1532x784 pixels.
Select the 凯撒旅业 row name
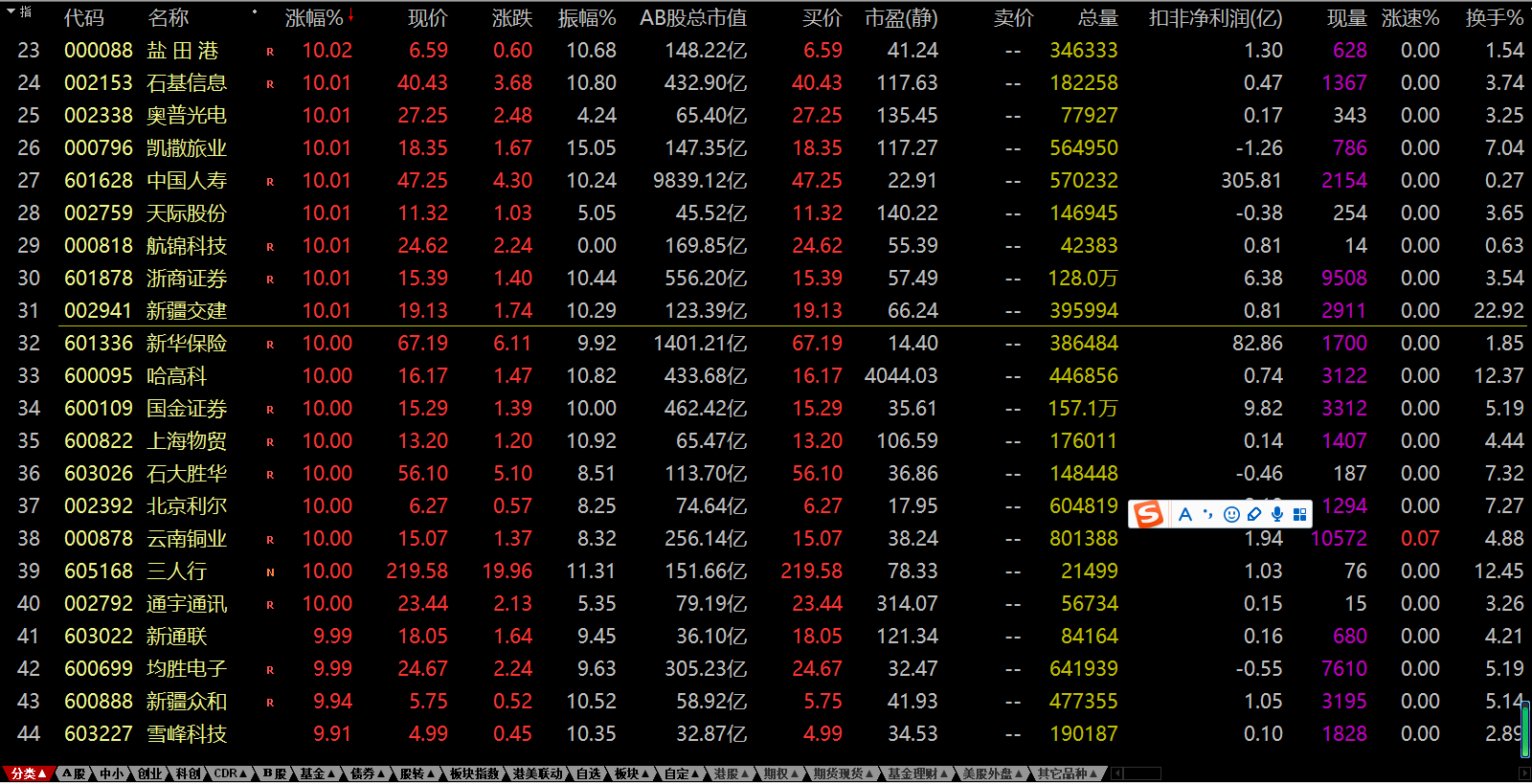(187, 148)
